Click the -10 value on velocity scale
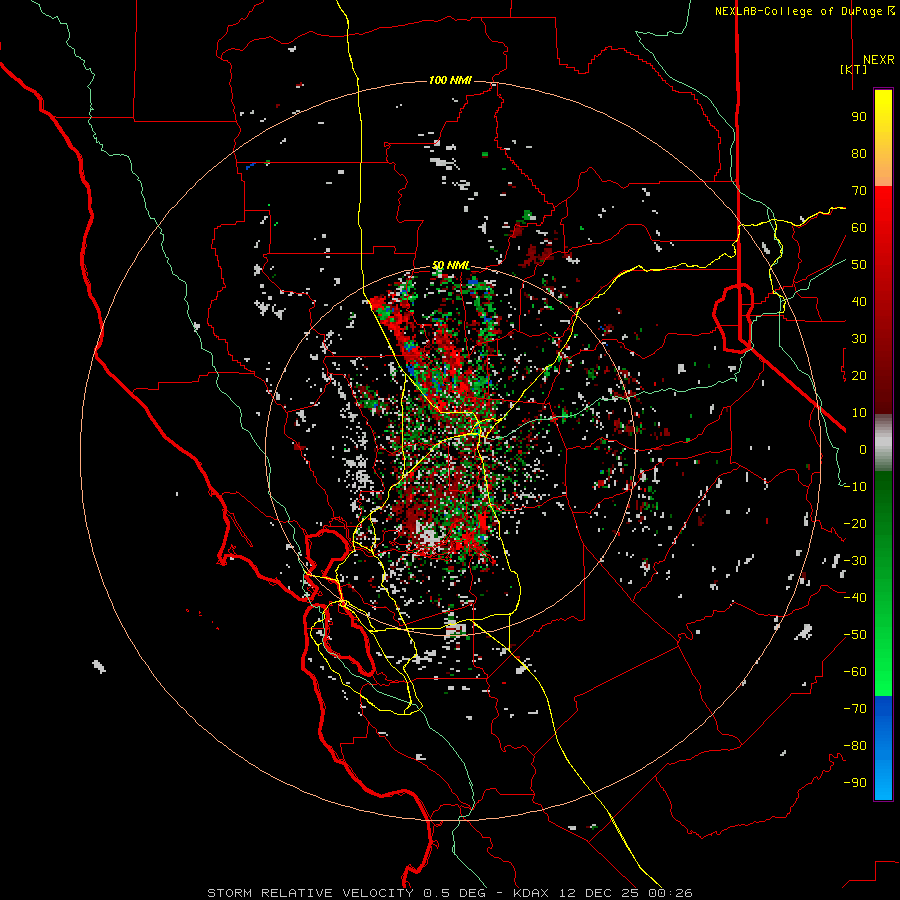Screen dimensions: 900x900 pos(855,487)
